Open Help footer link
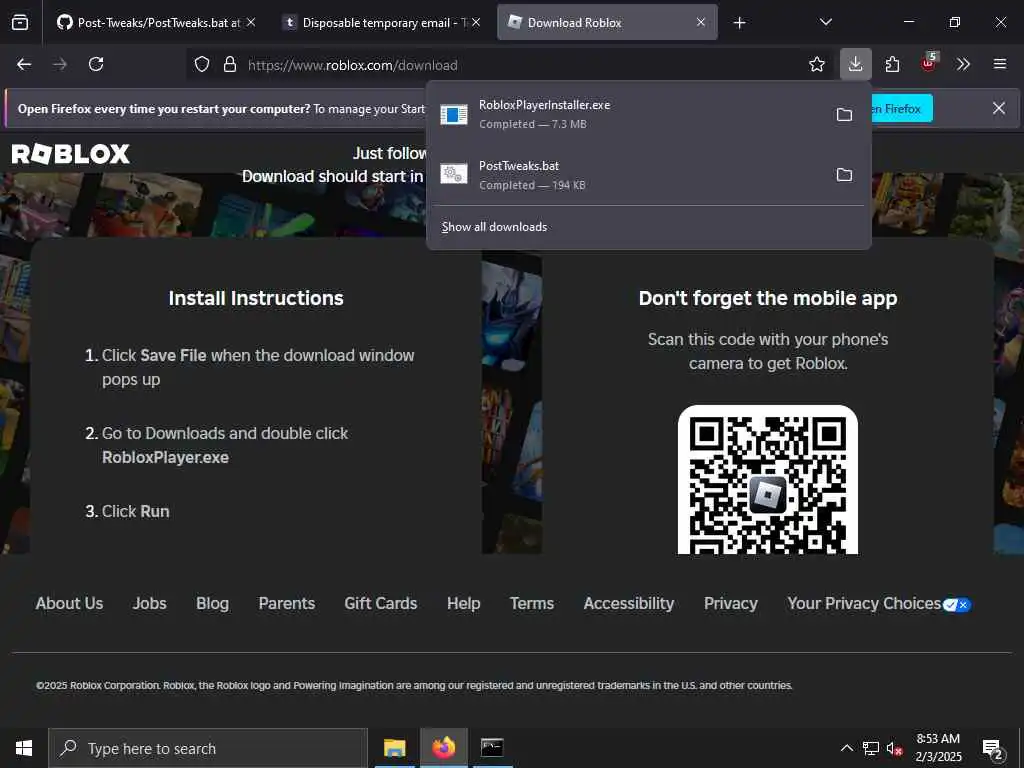Viewport: 1024px width, 768px height. pyautogui.click(x=464, y=603)
